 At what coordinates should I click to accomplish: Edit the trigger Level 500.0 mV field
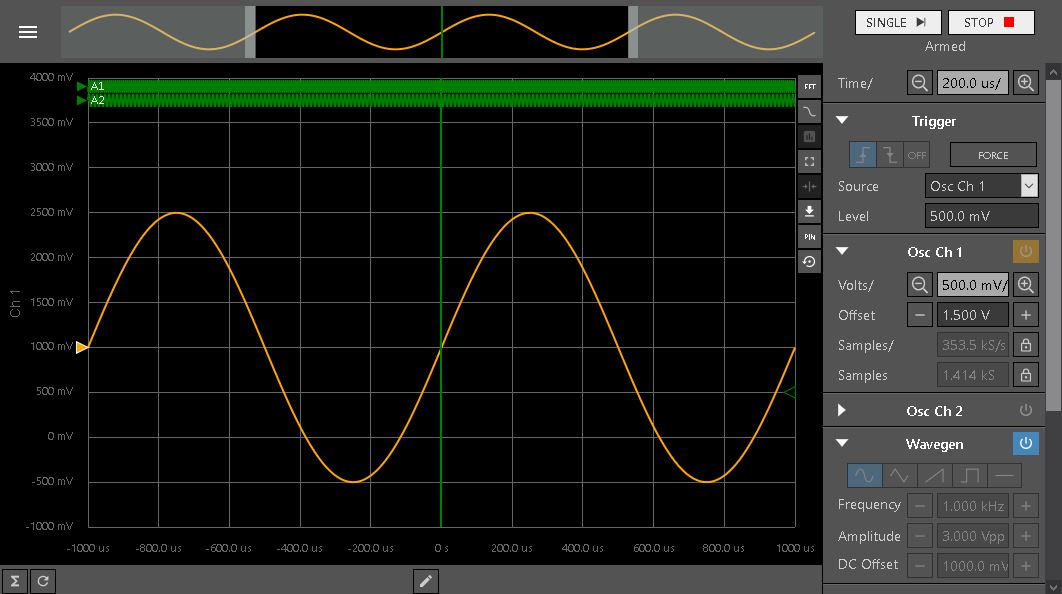(981, 216)
